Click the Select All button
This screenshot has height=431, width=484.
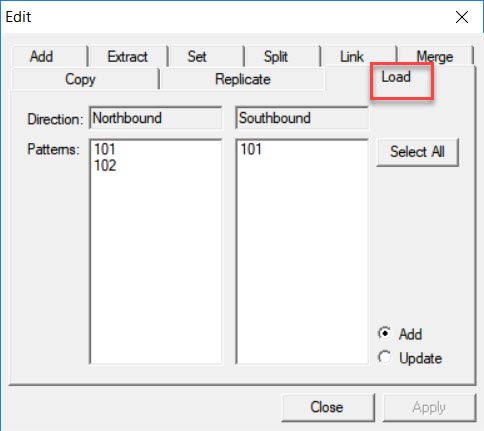point(417,152)
